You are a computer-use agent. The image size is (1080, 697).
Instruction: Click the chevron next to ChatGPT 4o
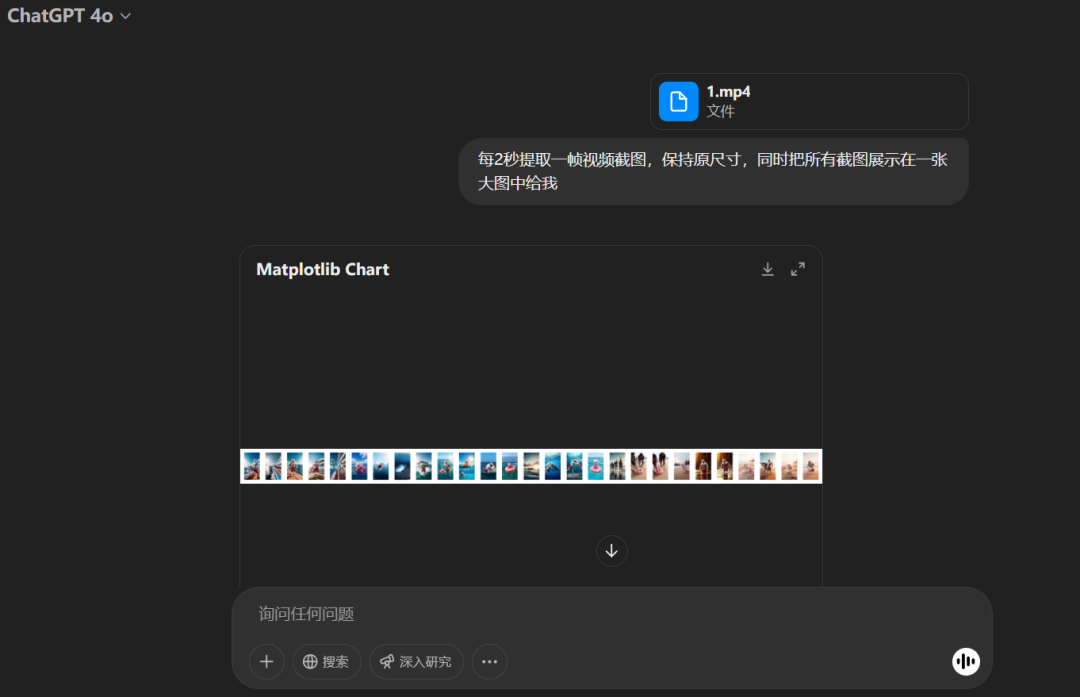(125, 17)
